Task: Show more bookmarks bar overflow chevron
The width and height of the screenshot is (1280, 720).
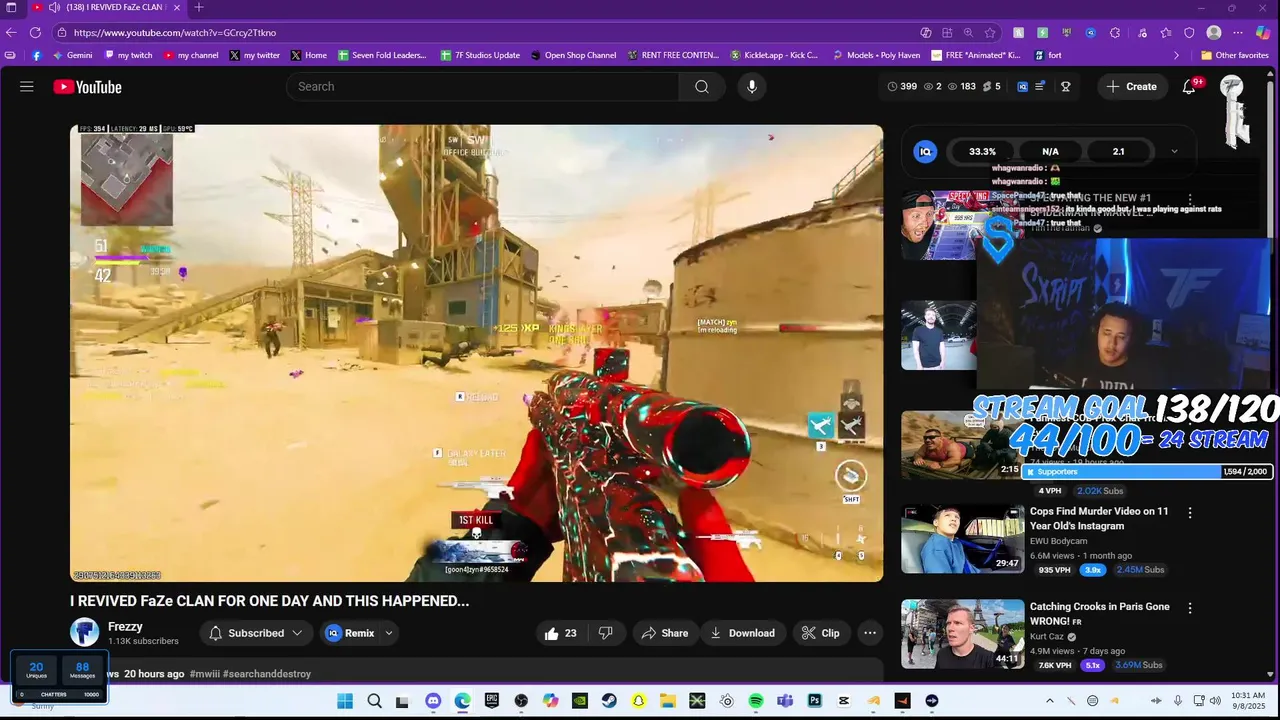Action: point(1176,56)
